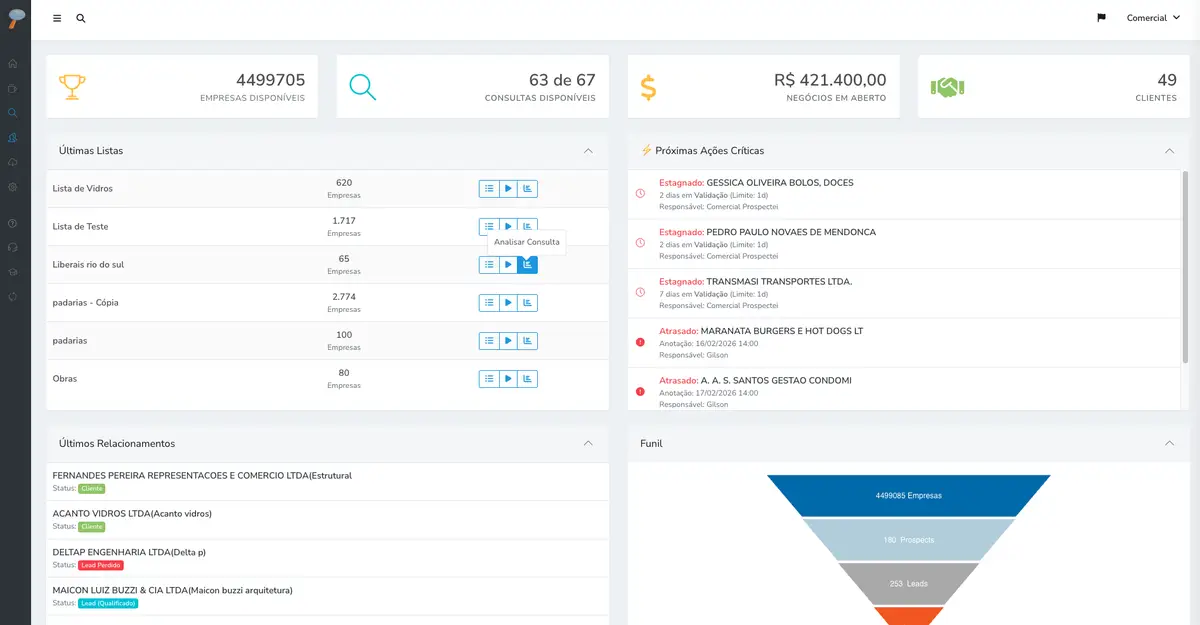View list details for Obras
The height and width of the screenshot is (625, 1200).
489,378
